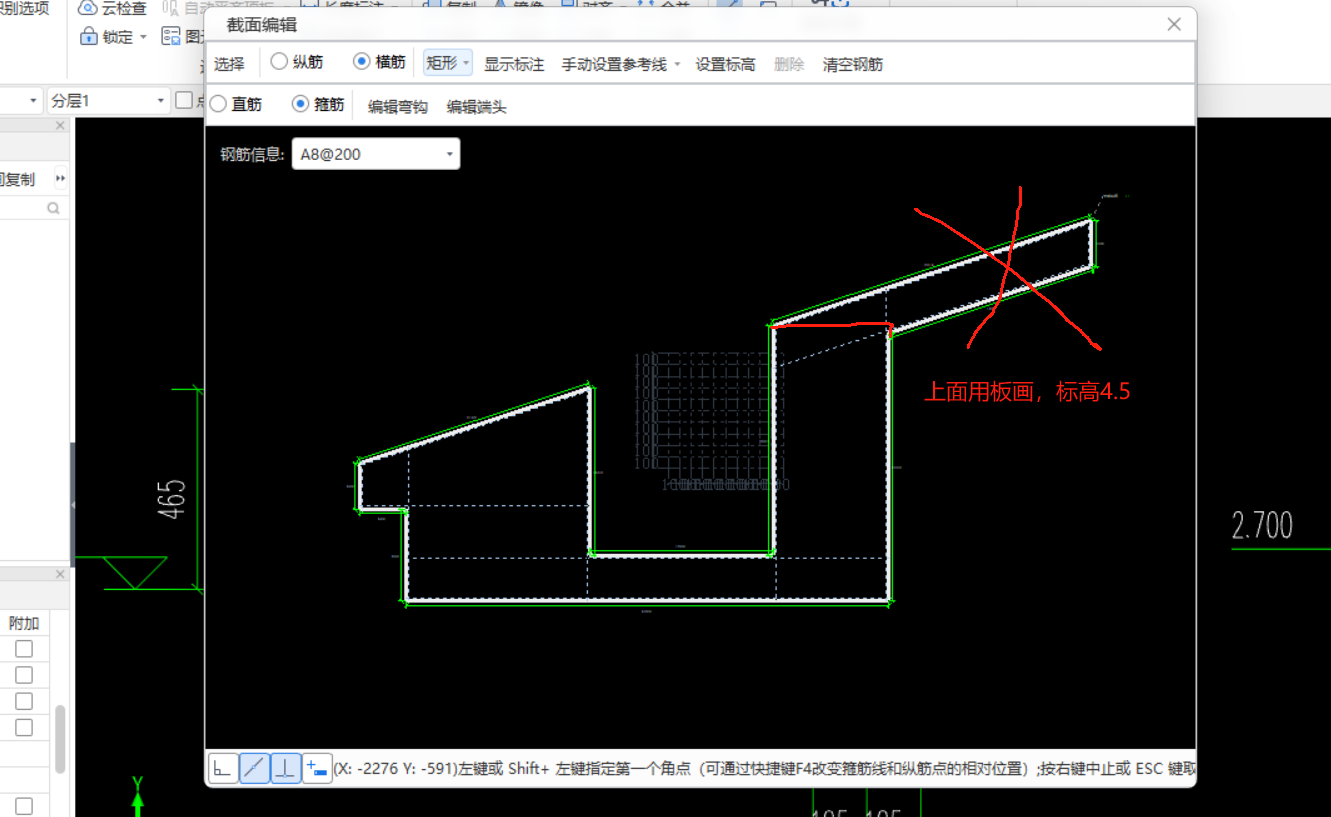1331x817 pixels.
Task: Click the 选择 tool in section editor
Action: click(x=229, y=64)
